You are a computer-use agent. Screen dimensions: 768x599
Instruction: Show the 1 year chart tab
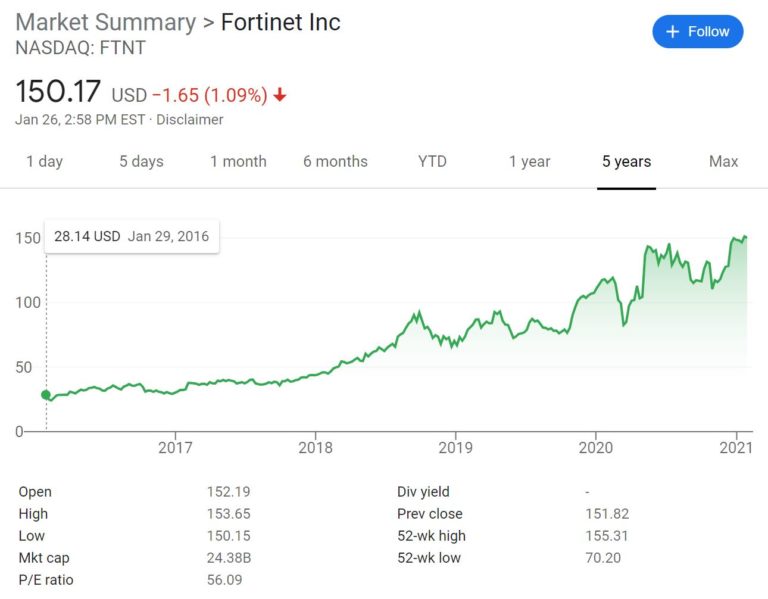(x=529, y=162)
